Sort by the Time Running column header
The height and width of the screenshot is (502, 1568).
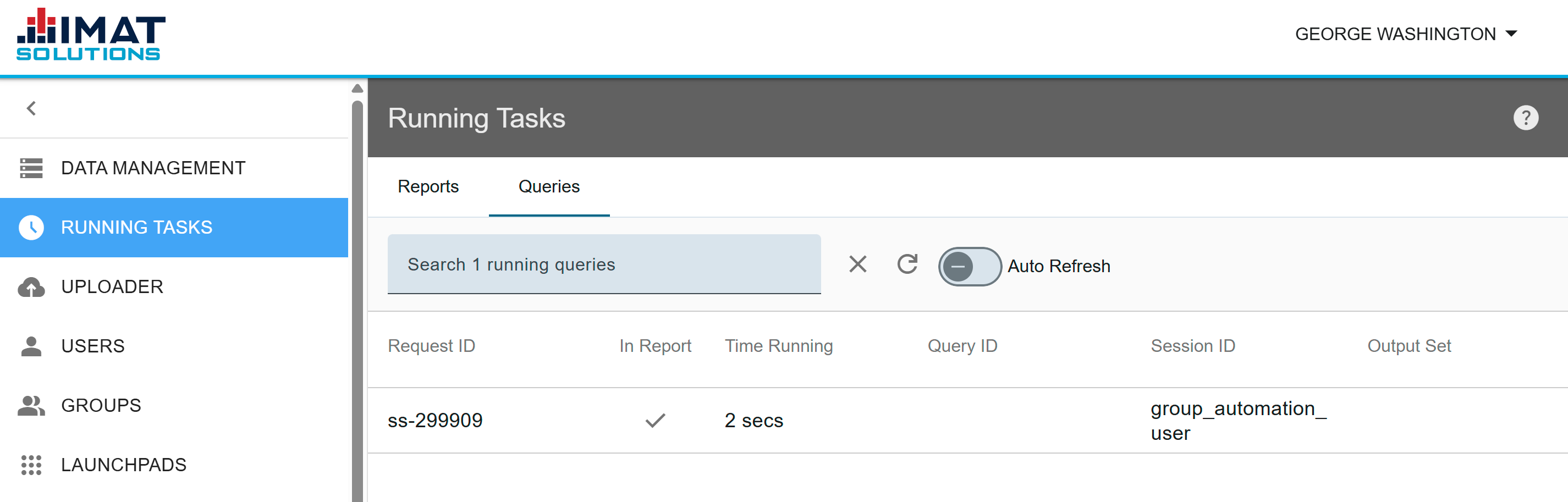click(779, 346)
